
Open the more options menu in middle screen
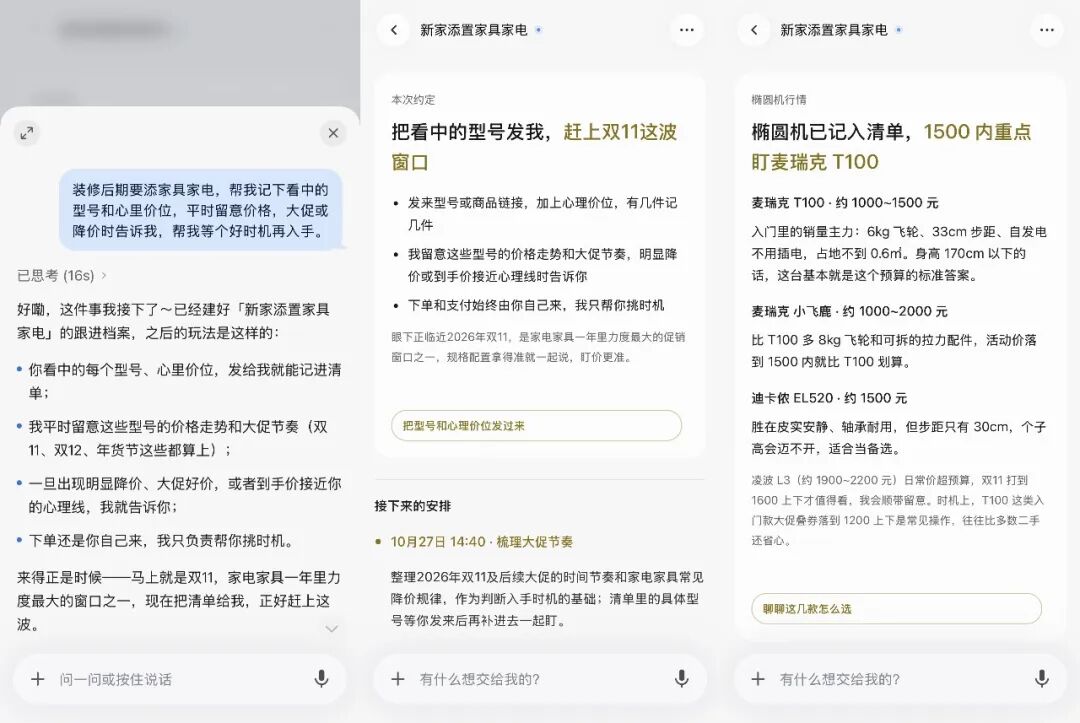(687, 30)
